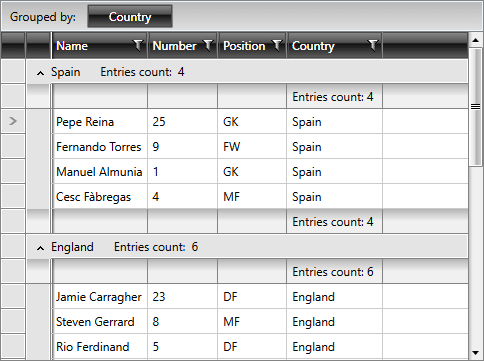Click number 5 in Rio Ferdinand row
This screenshot has height=361, width=484.
183,346
